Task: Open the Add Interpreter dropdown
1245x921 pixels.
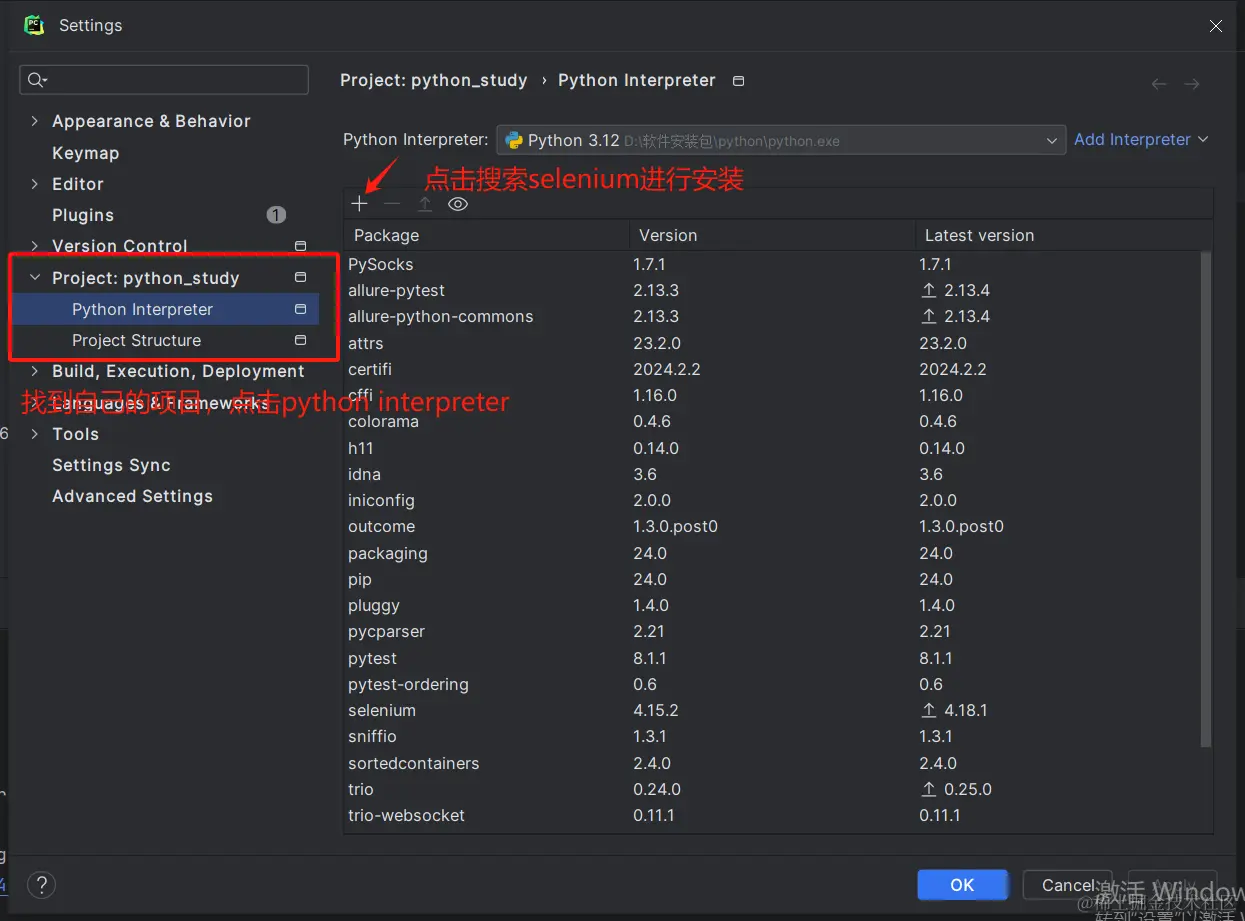Action: pyautogui.click(x=1141, y=140)
